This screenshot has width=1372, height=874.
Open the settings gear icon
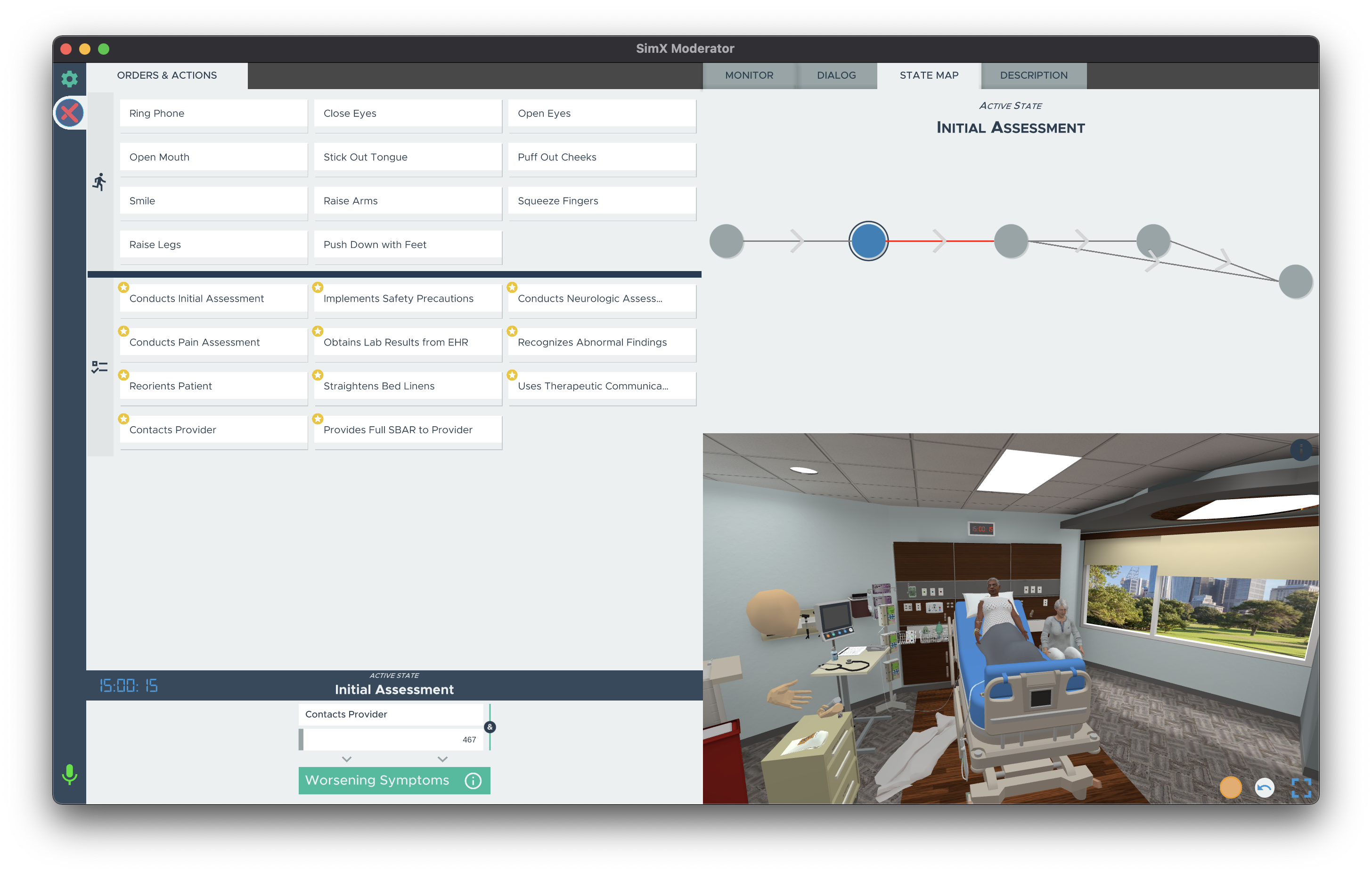pyautogui.click(x=70, y=79)
